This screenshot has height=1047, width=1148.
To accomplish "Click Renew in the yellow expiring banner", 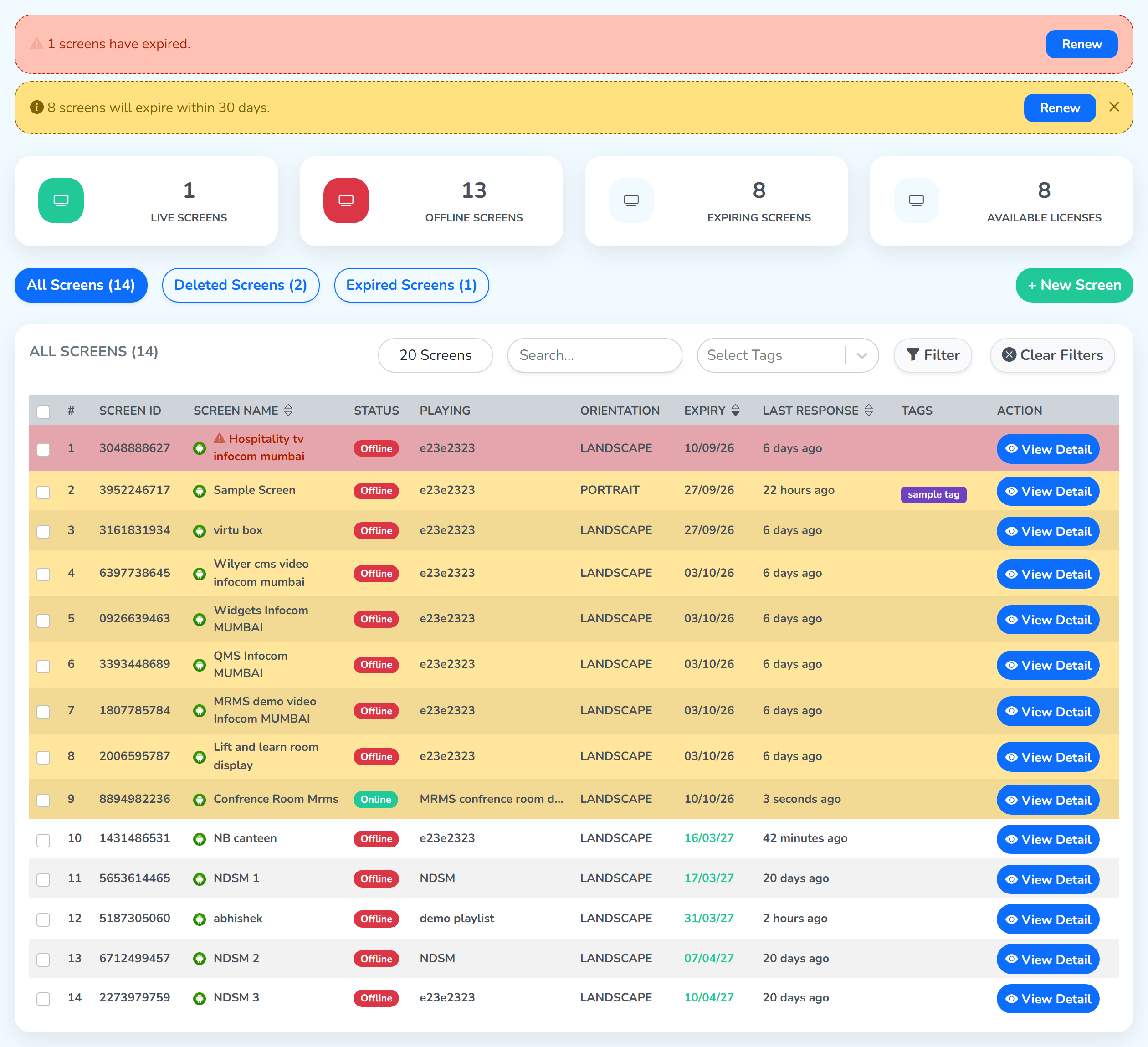I will click(1059, 108).
